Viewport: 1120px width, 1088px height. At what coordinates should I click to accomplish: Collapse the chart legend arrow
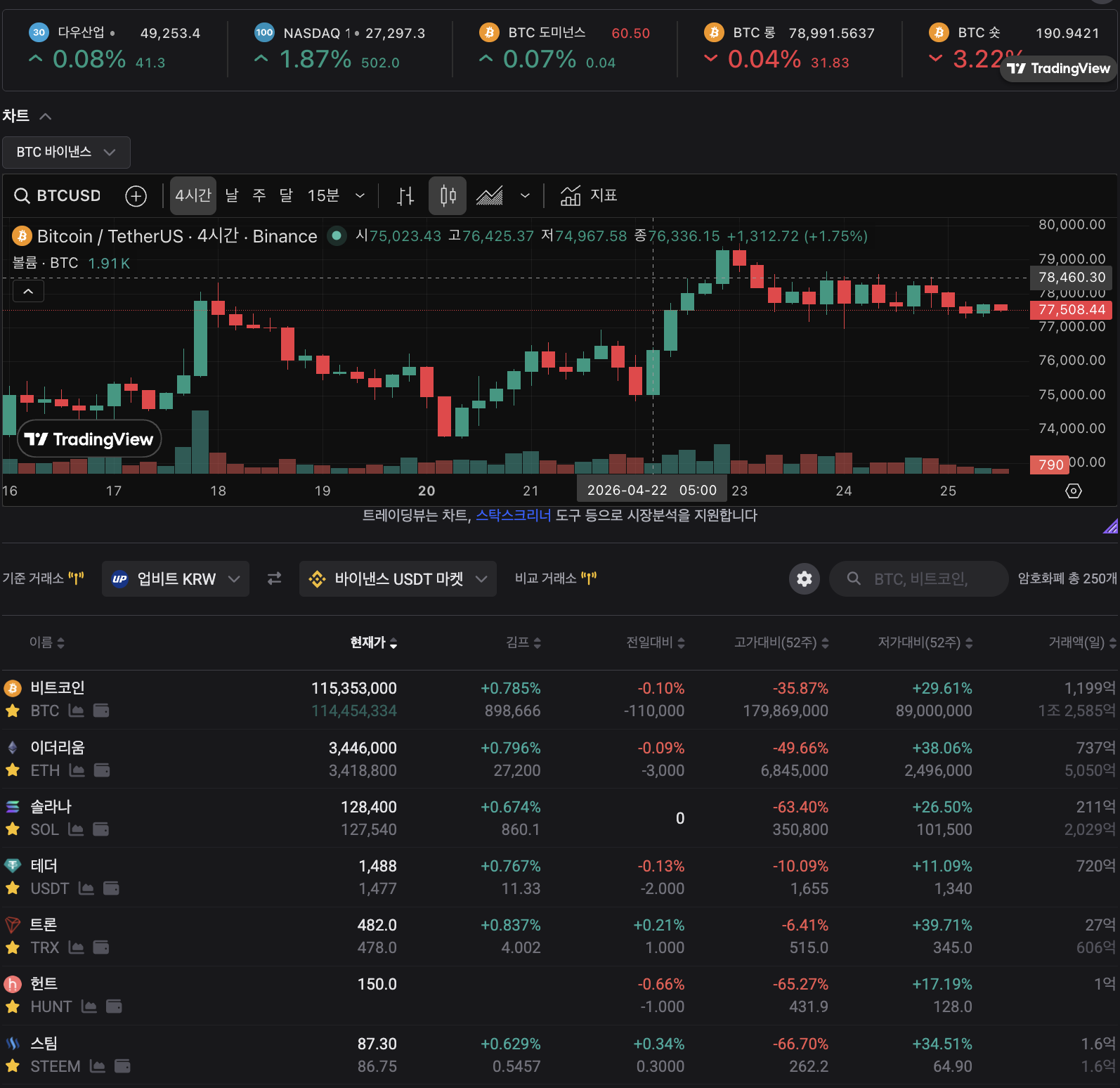pyautogui.click(x=28, y=291)
